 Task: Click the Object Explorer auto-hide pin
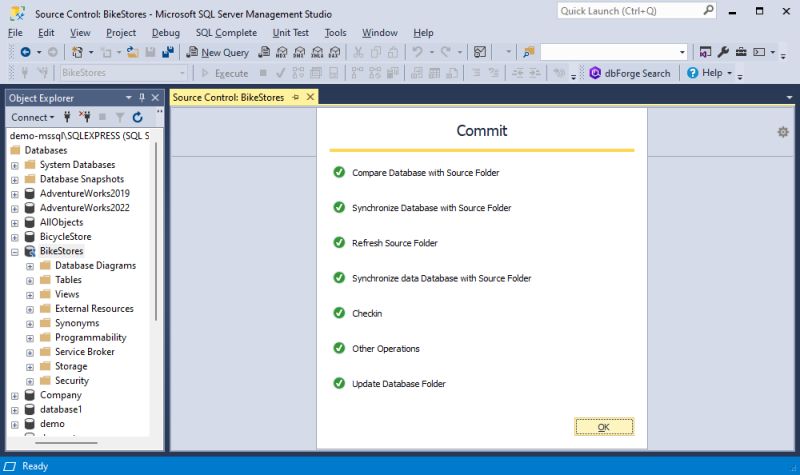pos(142,97)
